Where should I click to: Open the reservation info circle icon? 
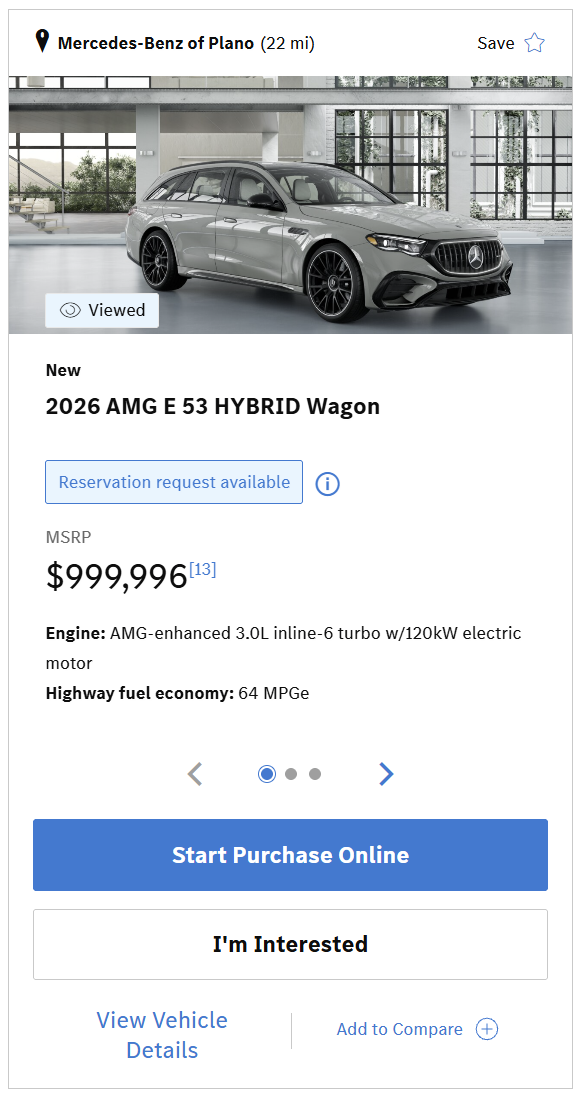[328, 483]
